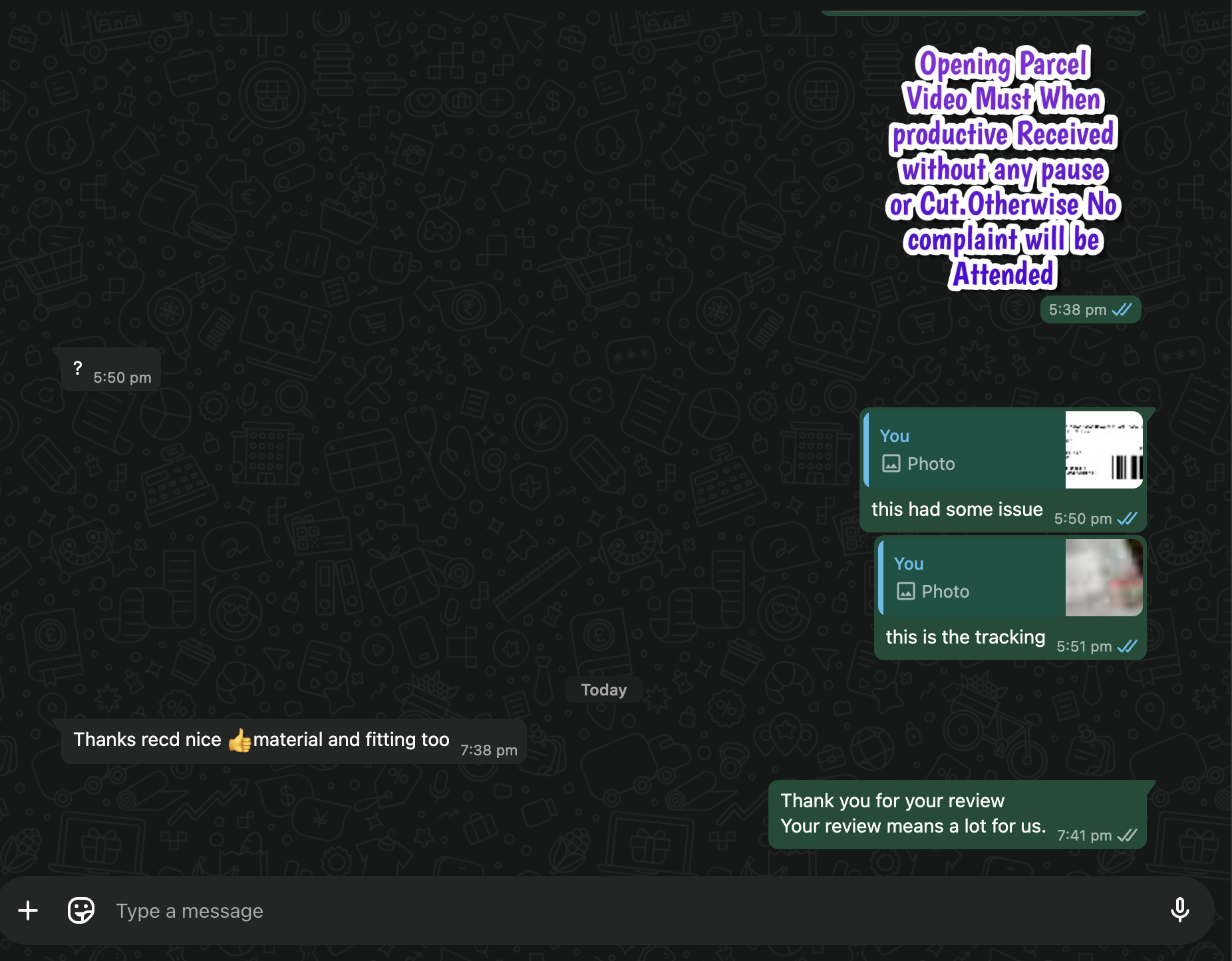This screenshot has height=961, width=1232.
Task: Open the barcode label photo thumbnail
Action: point(1104,450)
